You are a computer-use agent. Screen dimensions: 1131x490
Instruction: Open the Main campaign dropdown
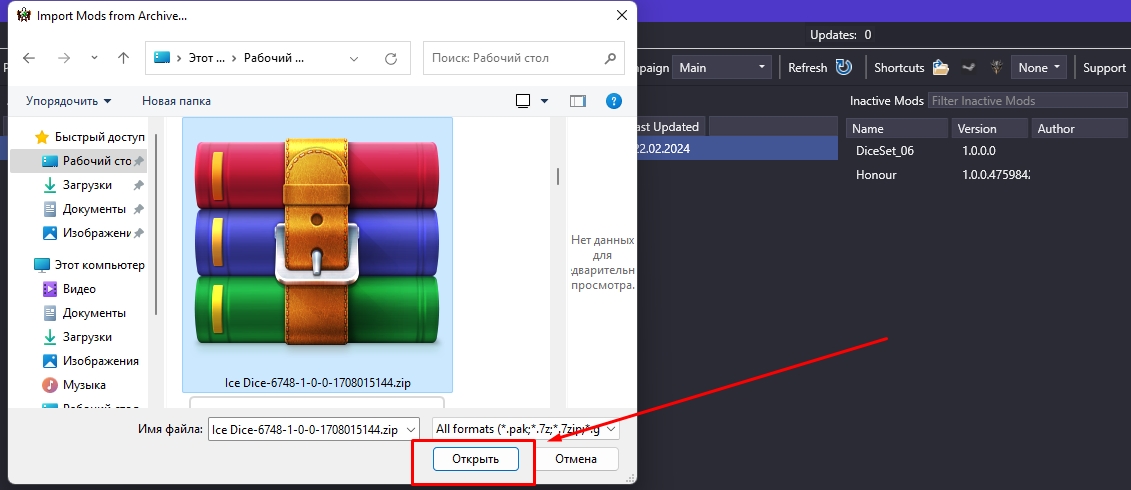coord(722,67)
